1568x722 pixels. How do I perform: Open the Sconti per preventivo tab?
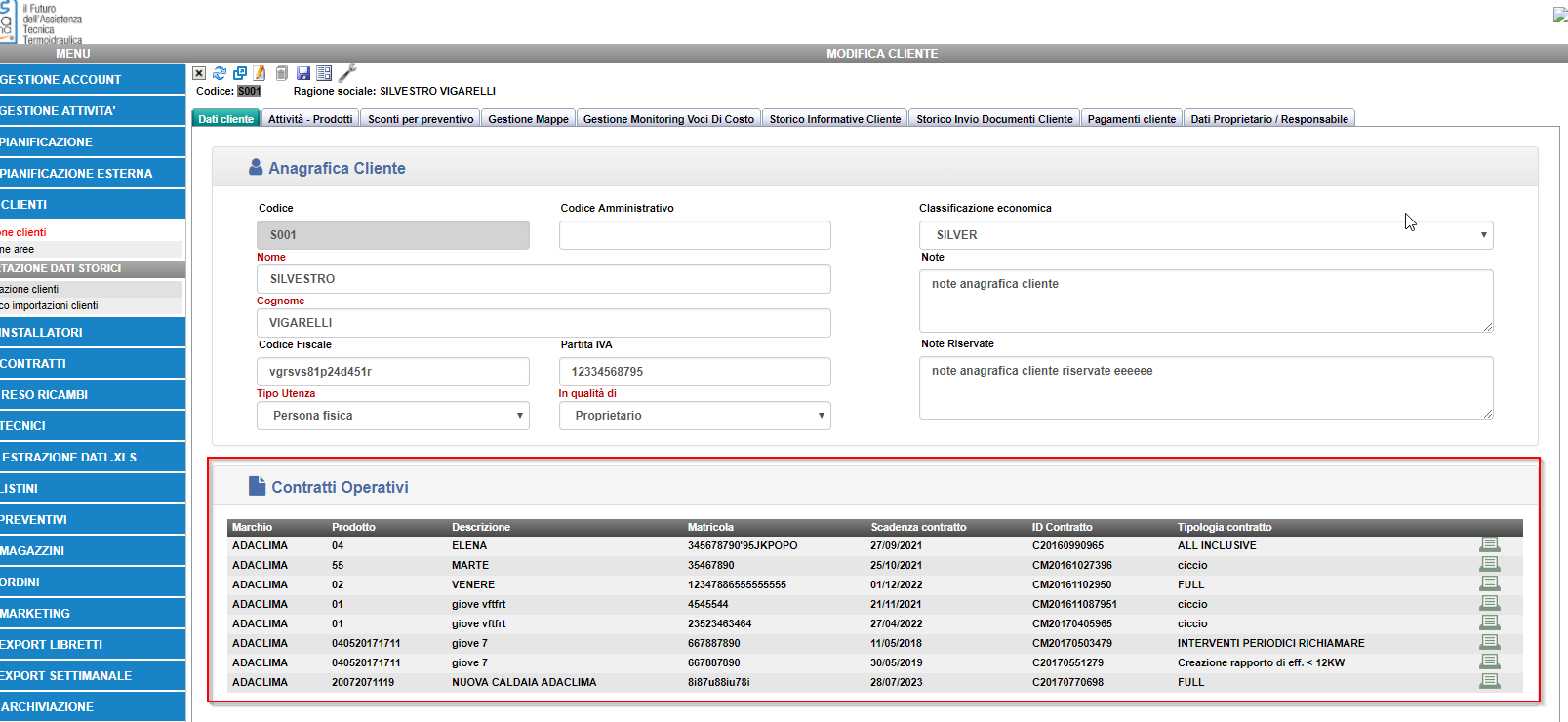click(421, 119)
